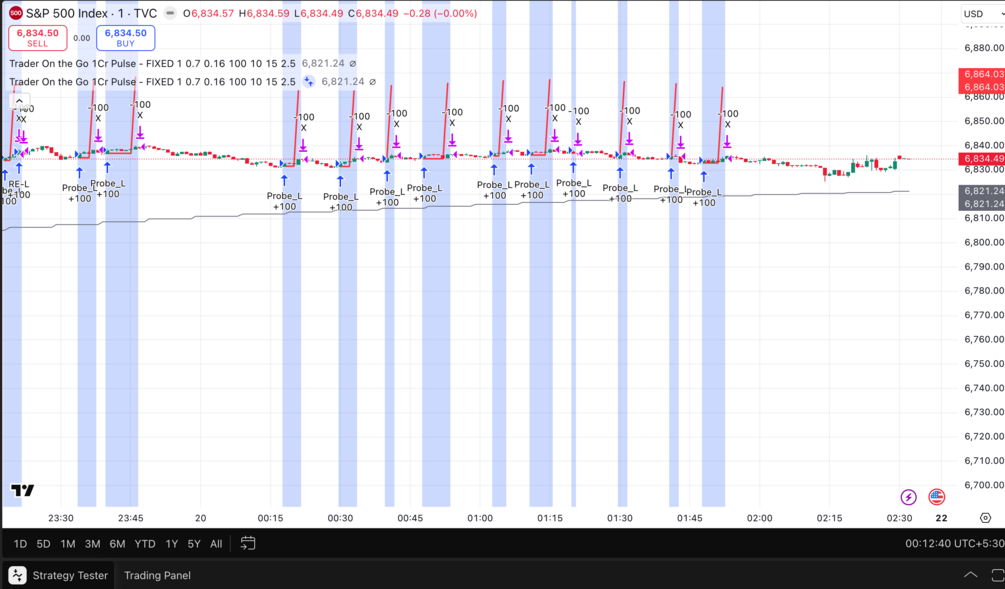Click the RE-L trade marker label
This screenshot has height=589, width=1005.
point(19,184)
